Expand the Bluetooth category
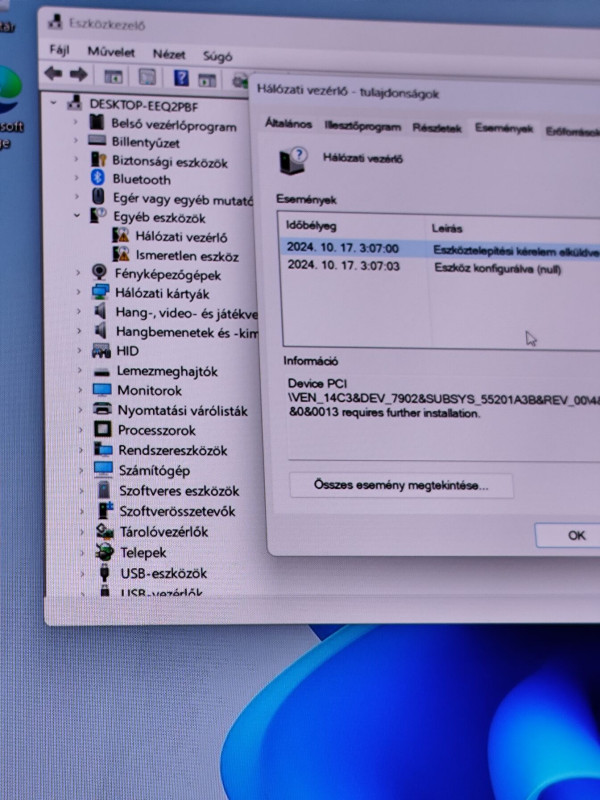 tap(77, 178)
